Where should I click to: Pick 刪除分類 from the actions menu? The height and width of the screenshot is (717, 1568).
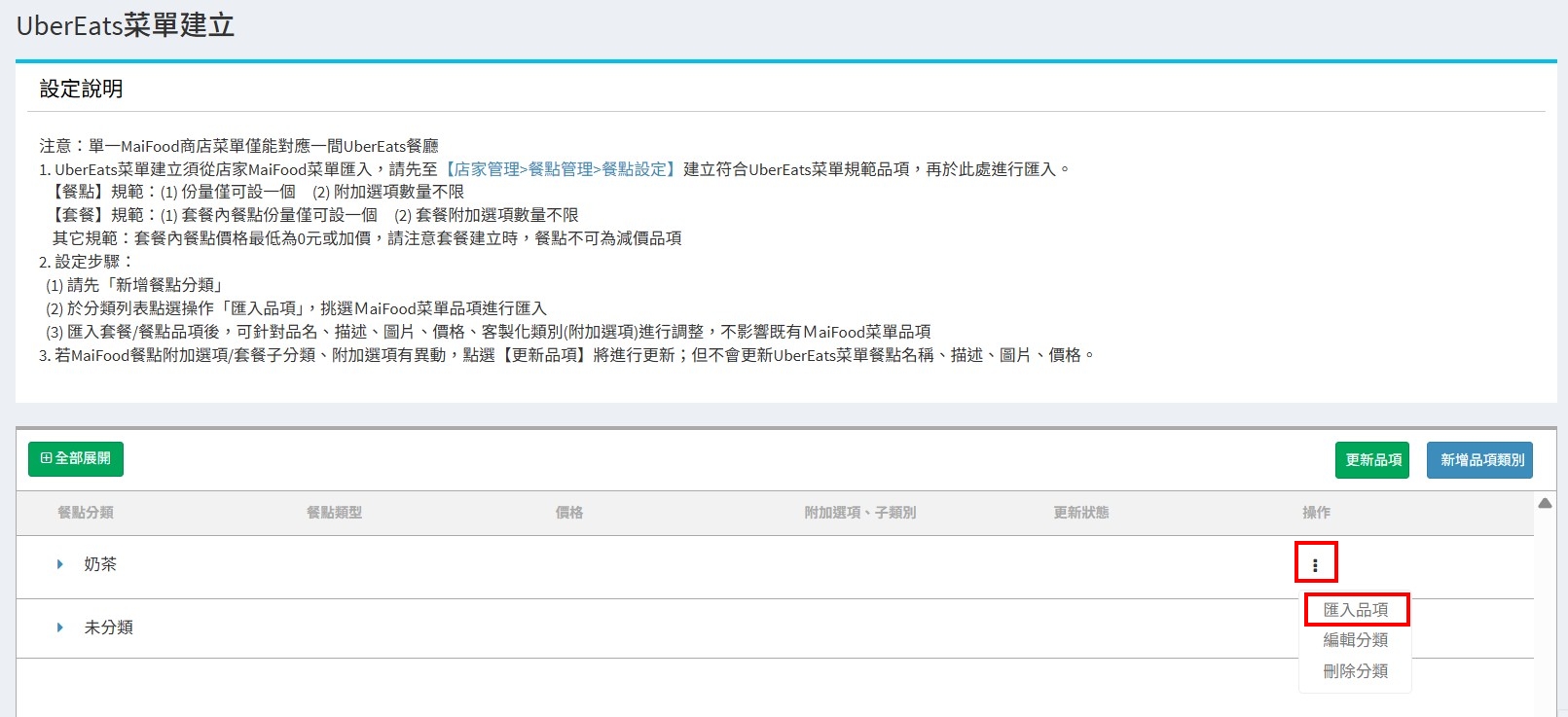pyautogui.click(x=1355, y=671)
